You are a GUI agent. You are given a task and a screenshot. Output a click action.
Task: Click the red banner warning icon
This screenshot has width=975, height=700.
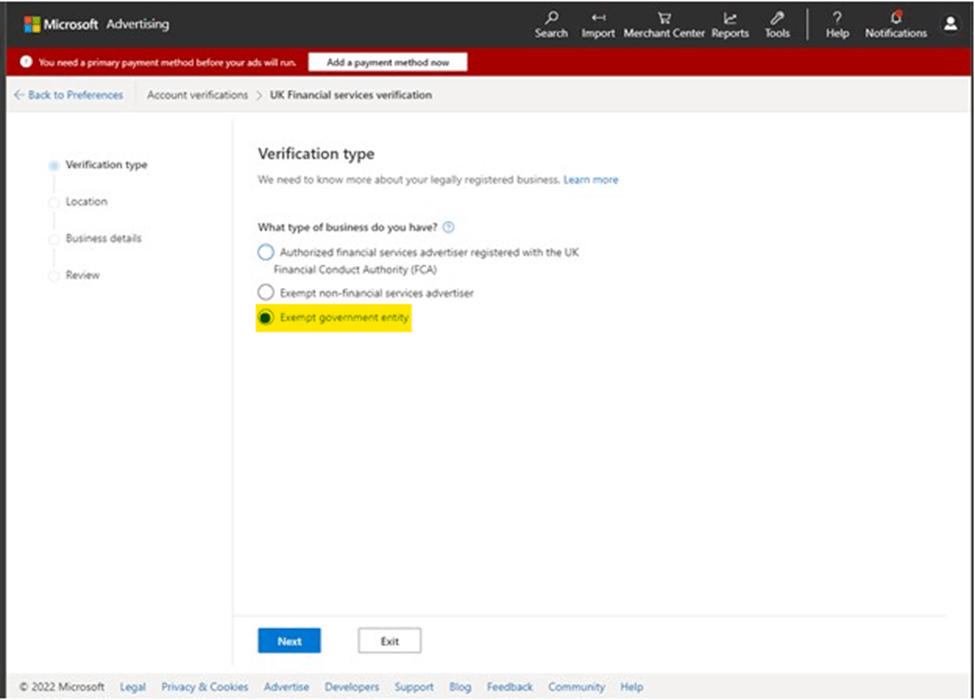tap(26, 62)
